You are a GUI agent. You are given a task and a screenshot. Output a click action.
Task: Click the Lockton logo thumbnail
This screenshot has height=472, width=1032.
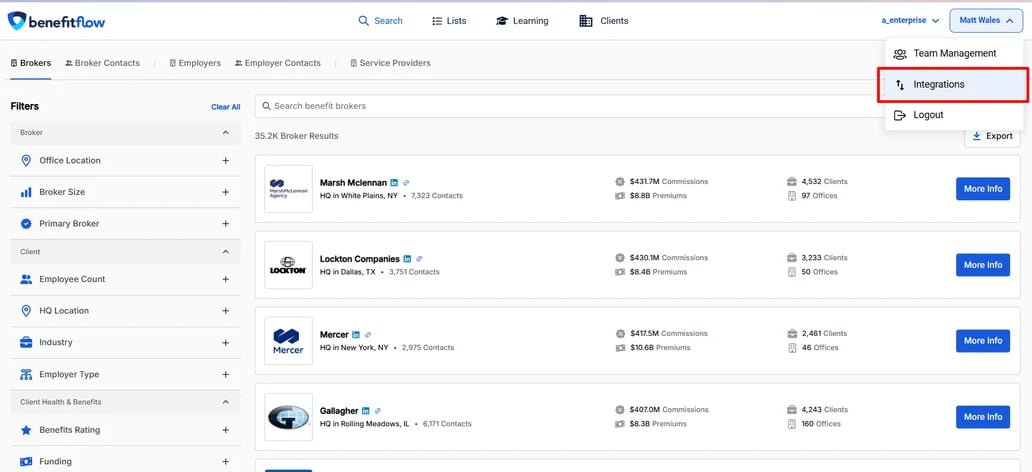pyautogui.click(x=288, y=265)
